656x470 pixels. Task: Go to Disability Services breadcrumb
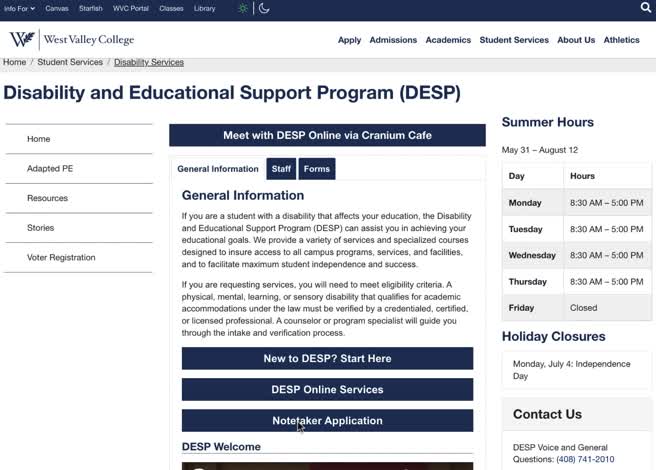pyautogui.click(x=149, y=62)
